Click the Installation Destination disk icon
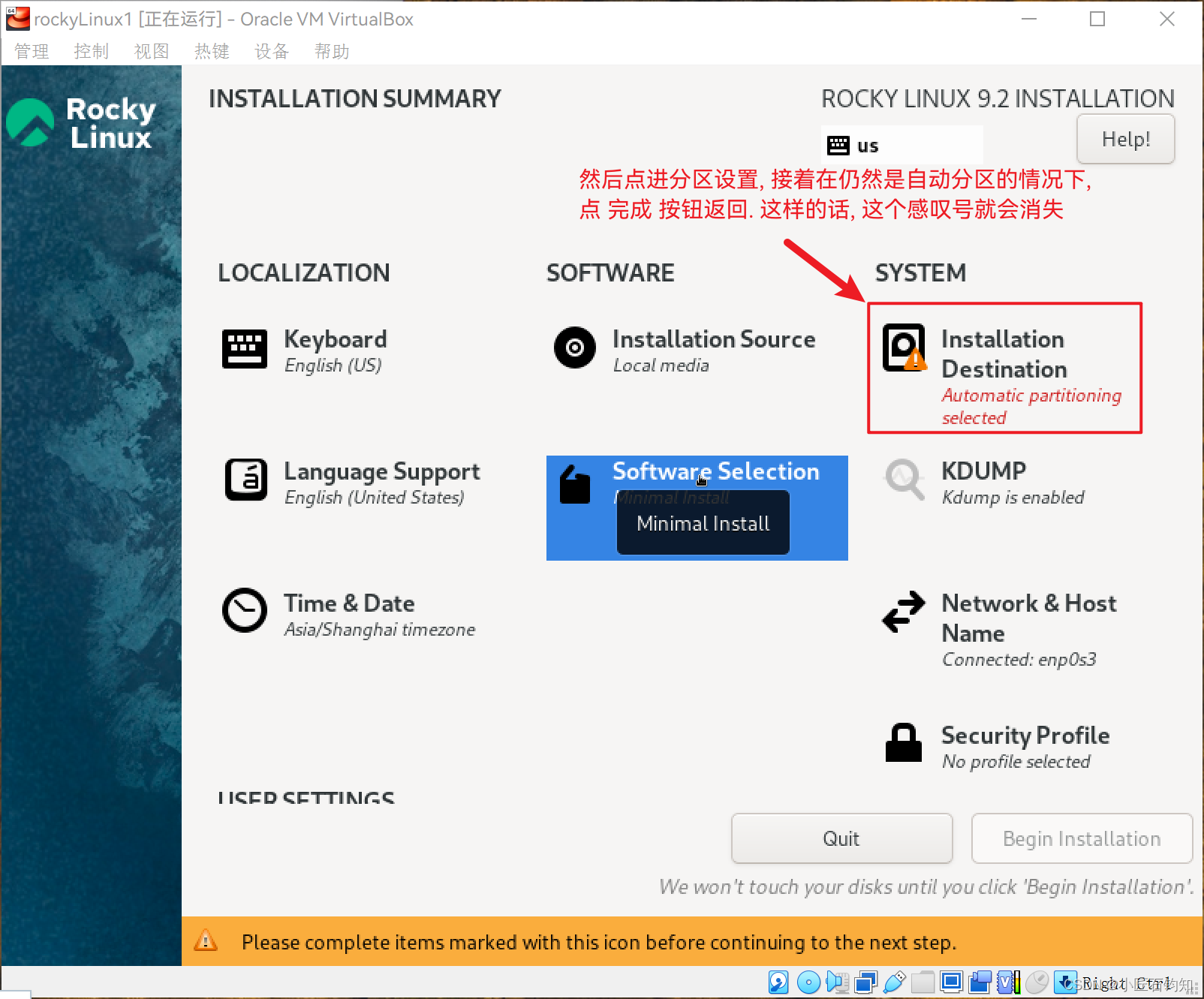1204x999 pixels. pos(905,348)
